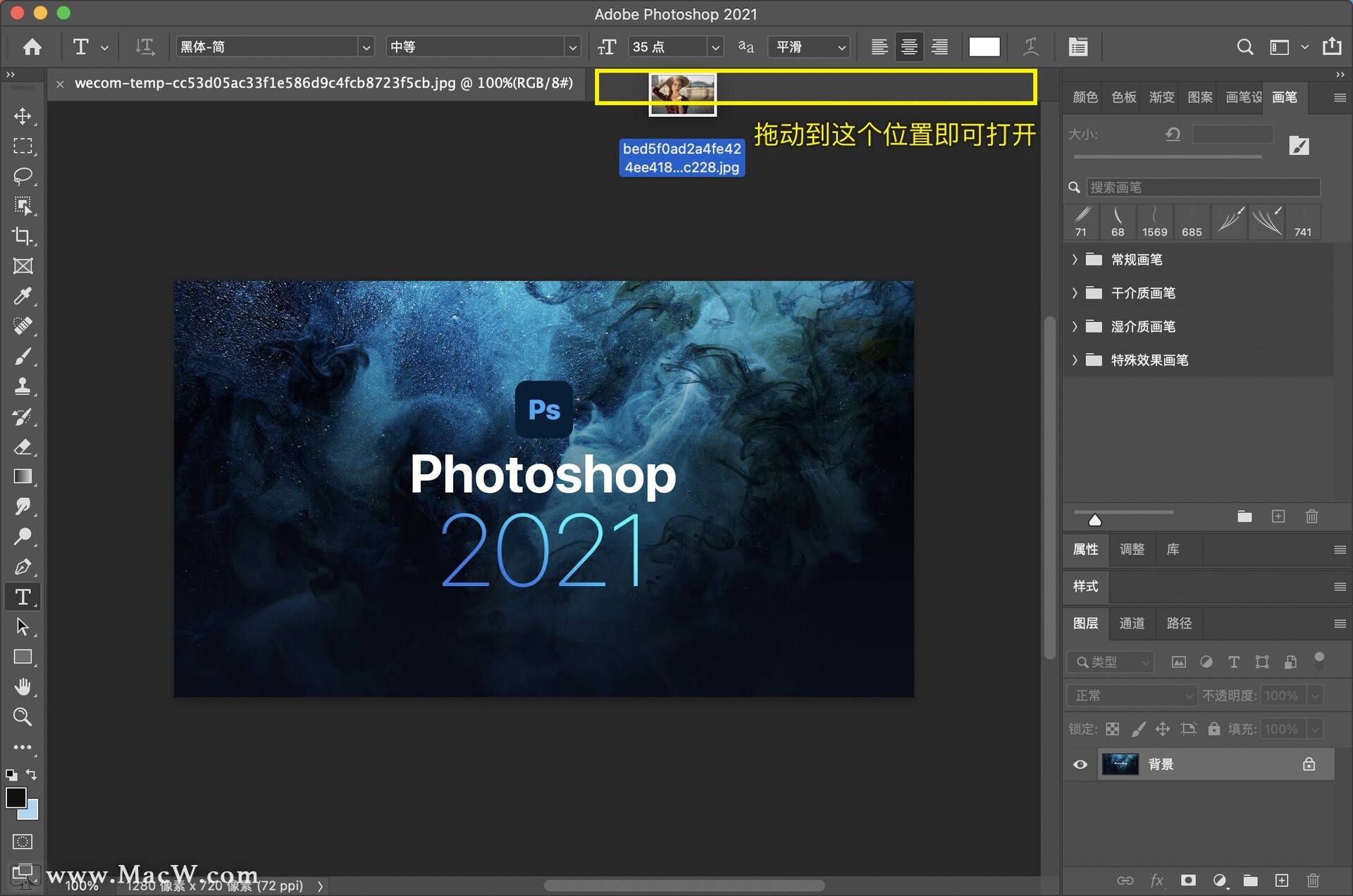Create new layer button

1282,881
